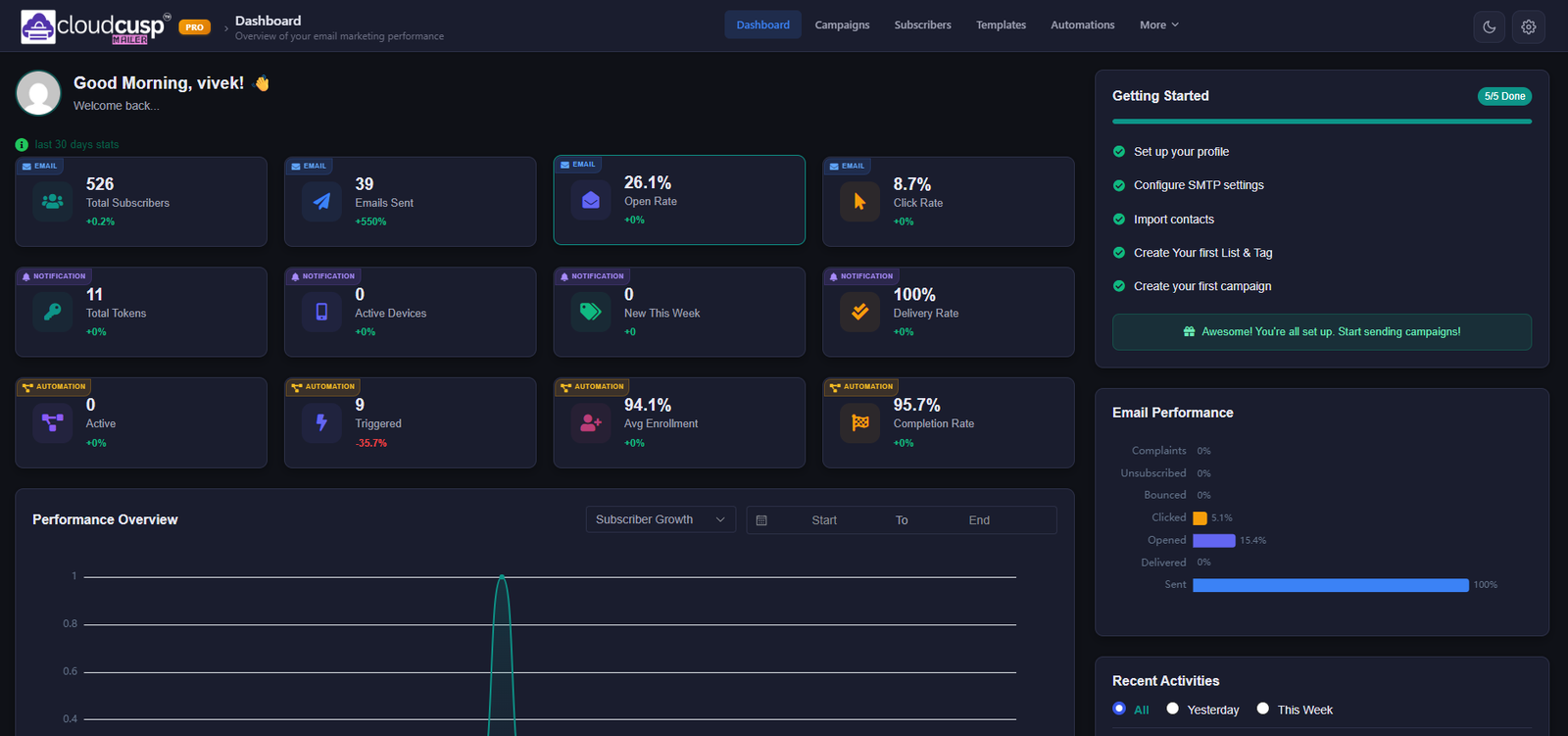Image resolution: width=1568 pixels, height=736 pixels.
Task: Click the Import contacts checkmark icon
Action: 1119,220
